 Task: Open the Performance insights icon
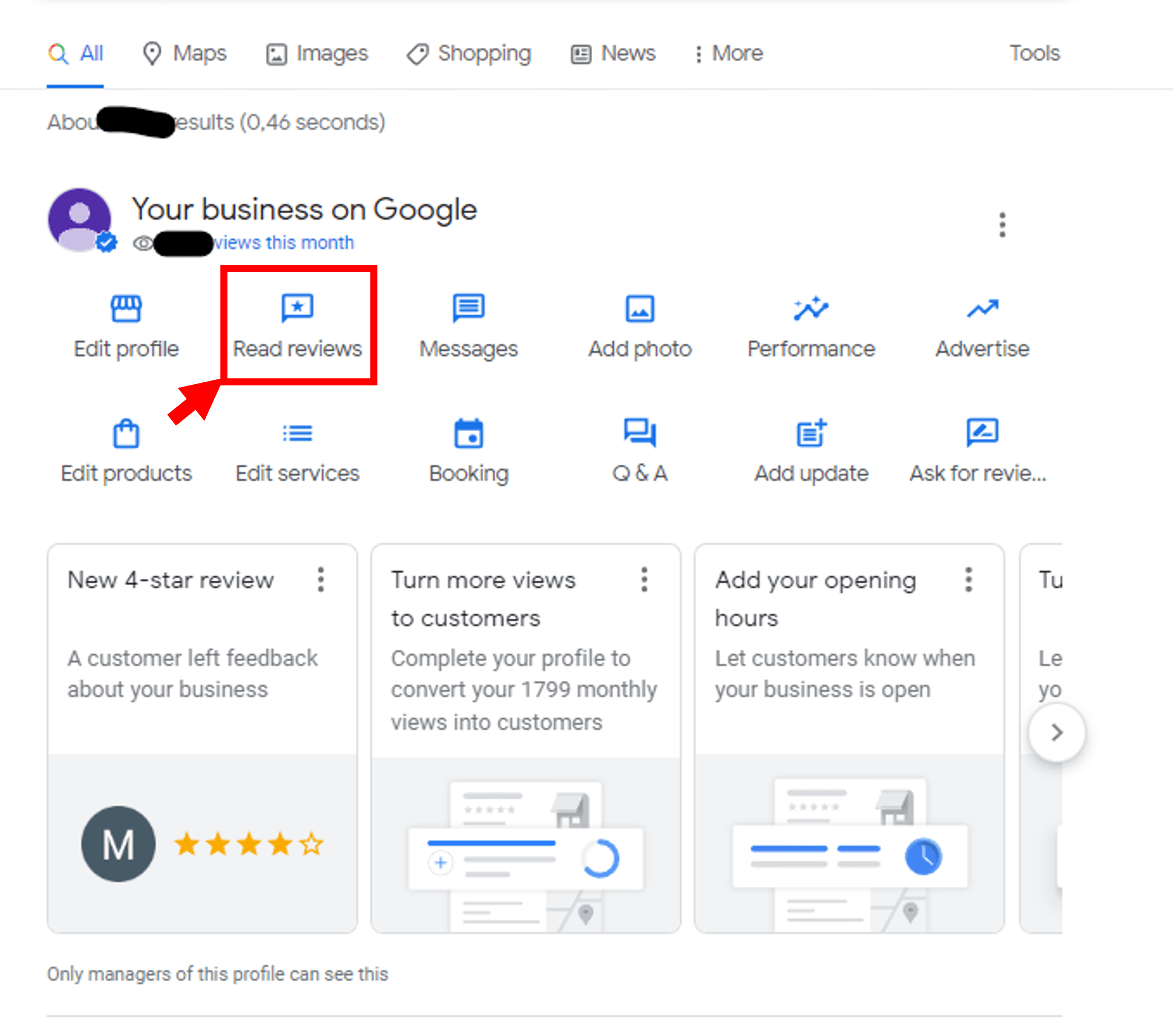pos(811,308)
